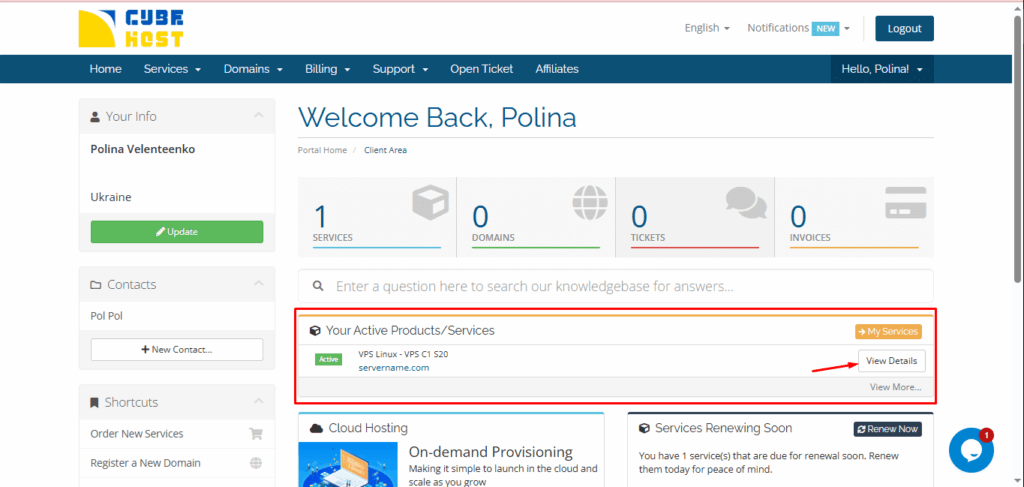Click the Invoices credit card icon tile
This screenshot has width=1024, height=487.
tap(905, 203)
